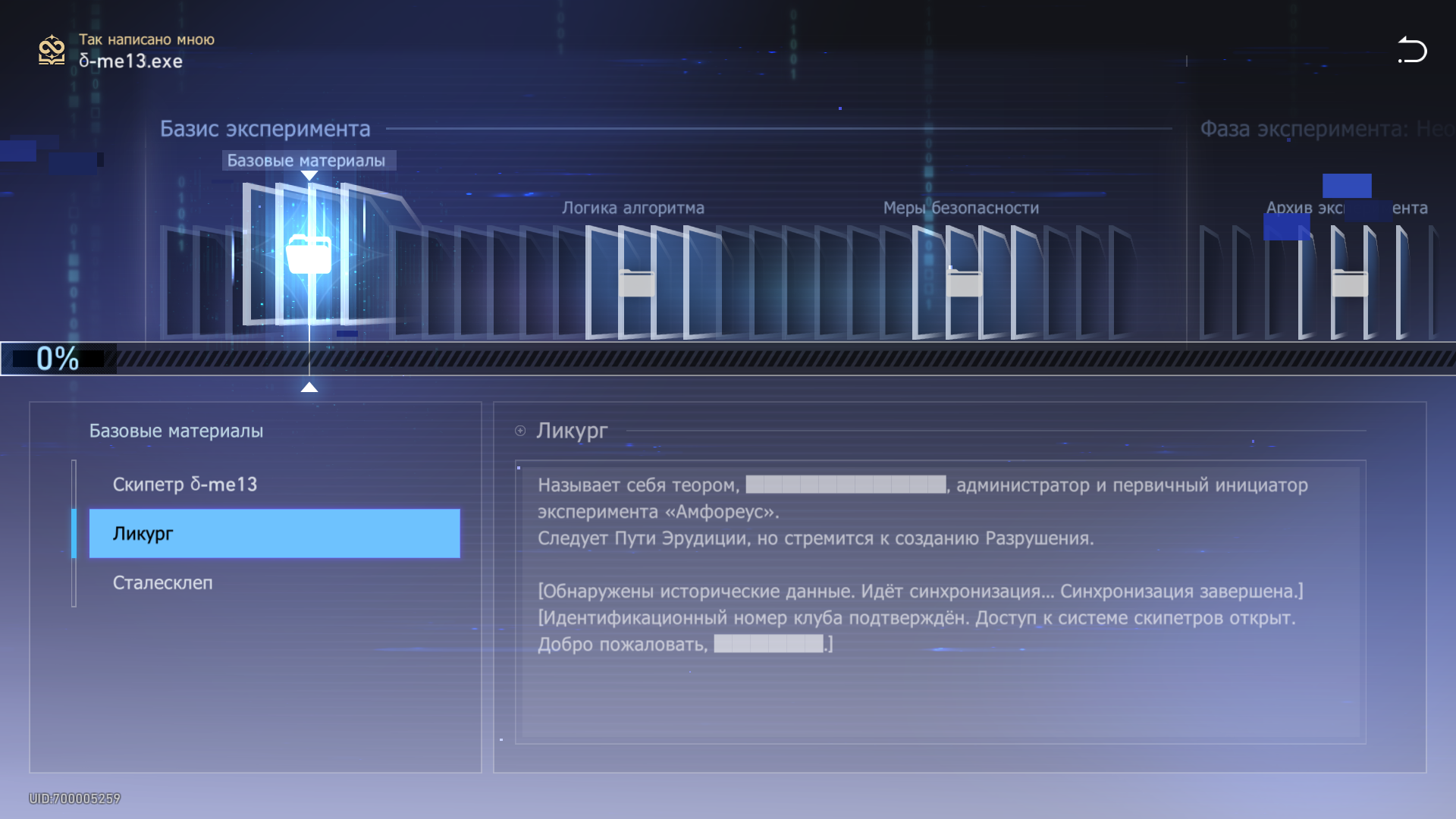Click the glowing Базовые материалы folder icon
Image resolution: width=1456 pixels, height=819 pixels.
(309, 255)
